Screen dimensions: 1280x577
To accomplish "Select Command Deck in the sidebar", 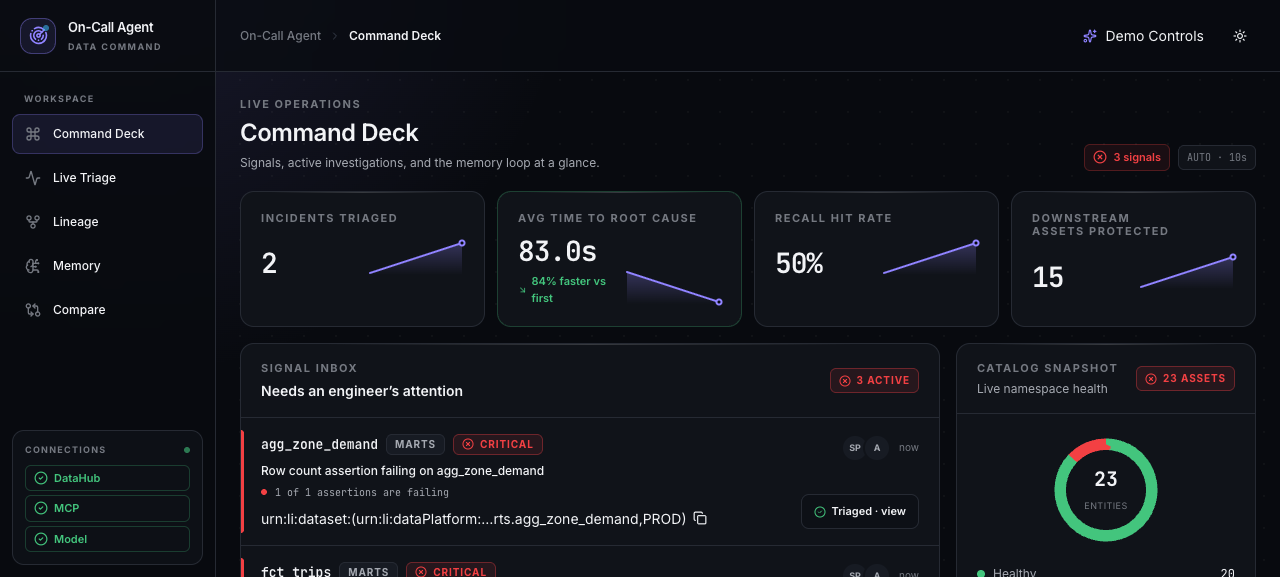I will pos(107,134).
